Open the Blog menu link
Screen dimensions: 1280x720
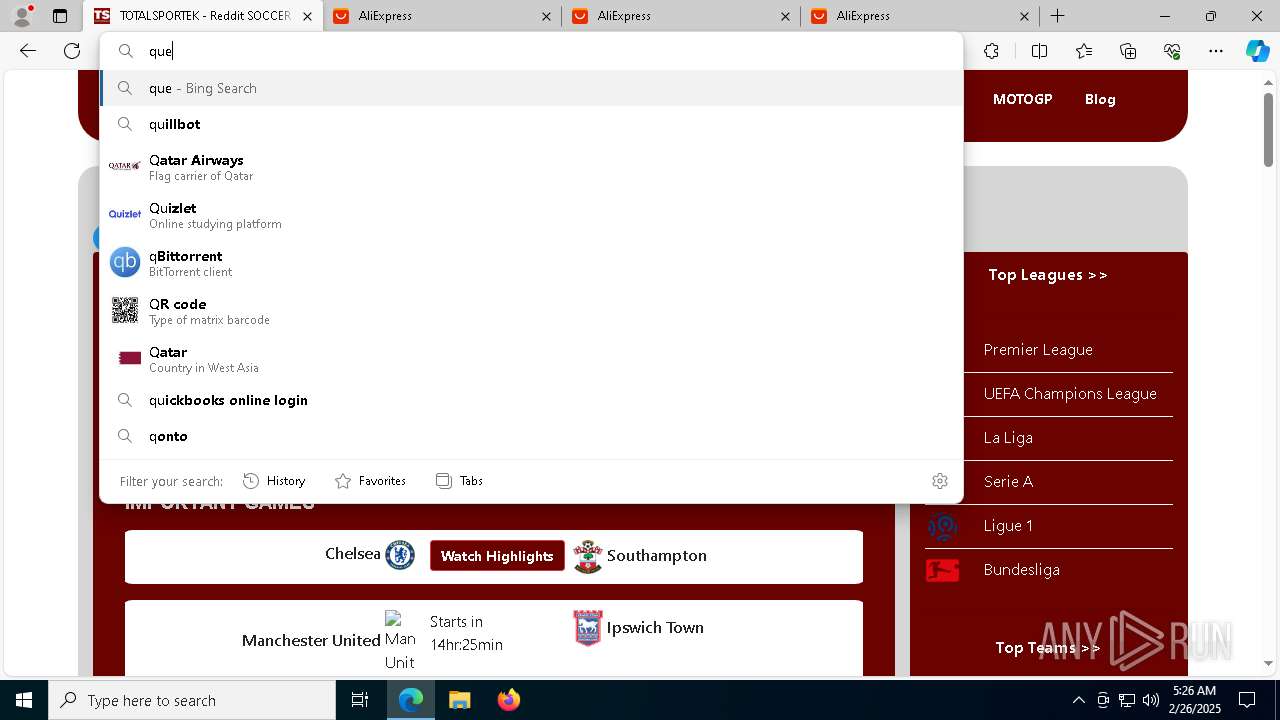1100,99
